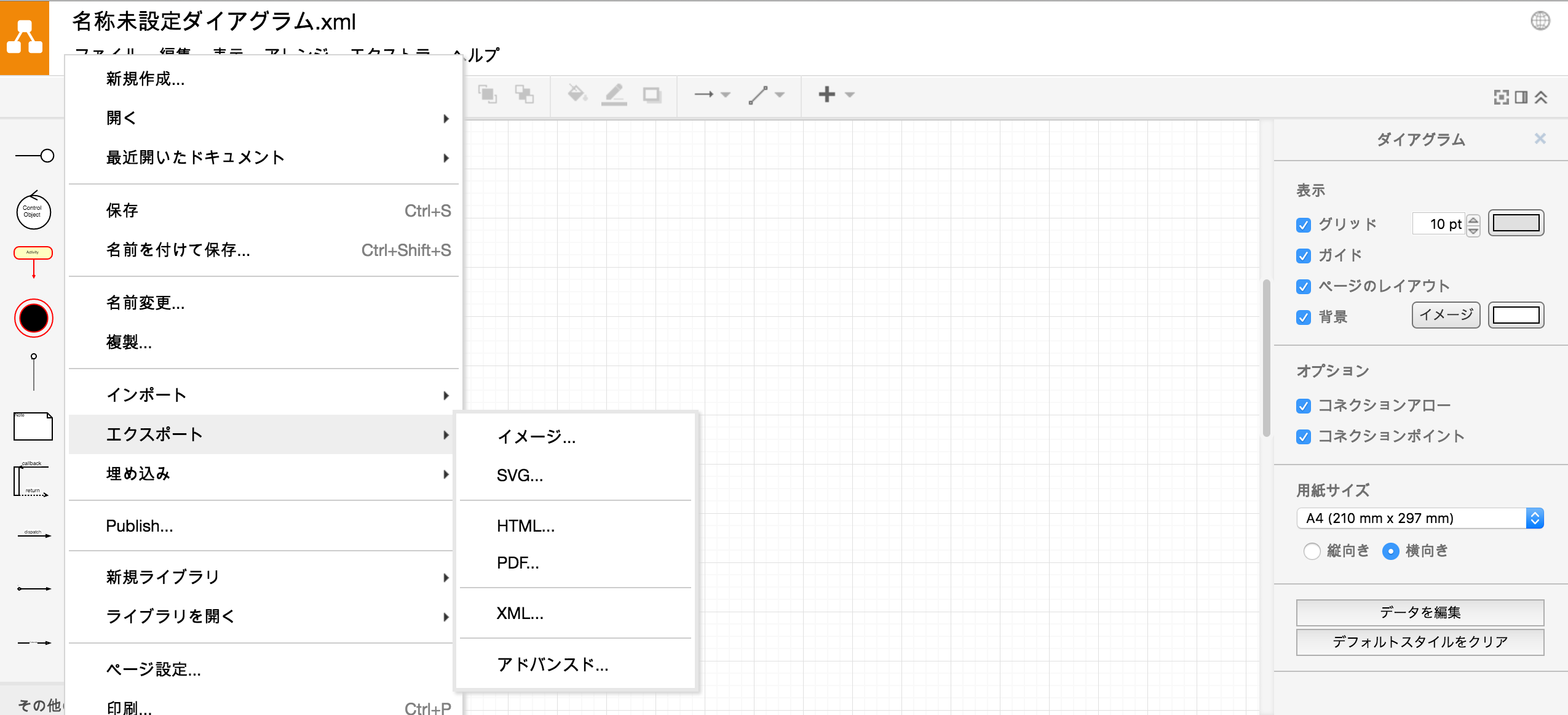Select the Activity shape from the shape palette
Viewport: 1568px width, 715px height.
point(33,252)
